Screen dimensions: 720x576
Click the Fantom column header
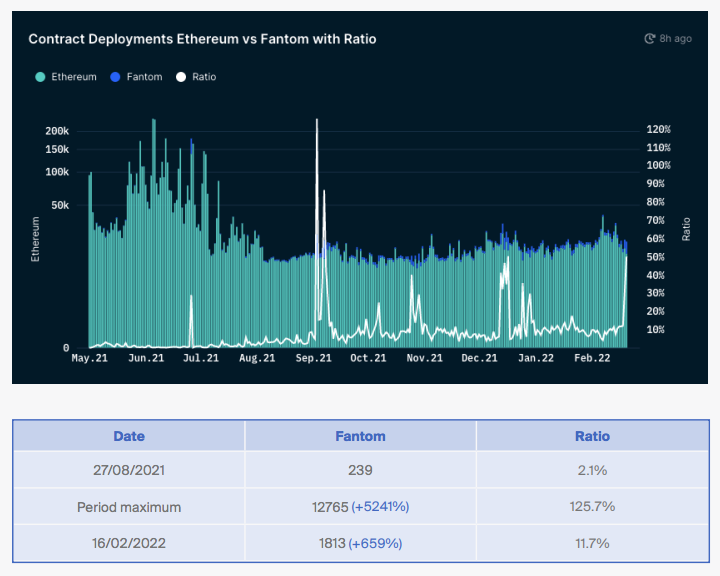click(x=360, y=436)
